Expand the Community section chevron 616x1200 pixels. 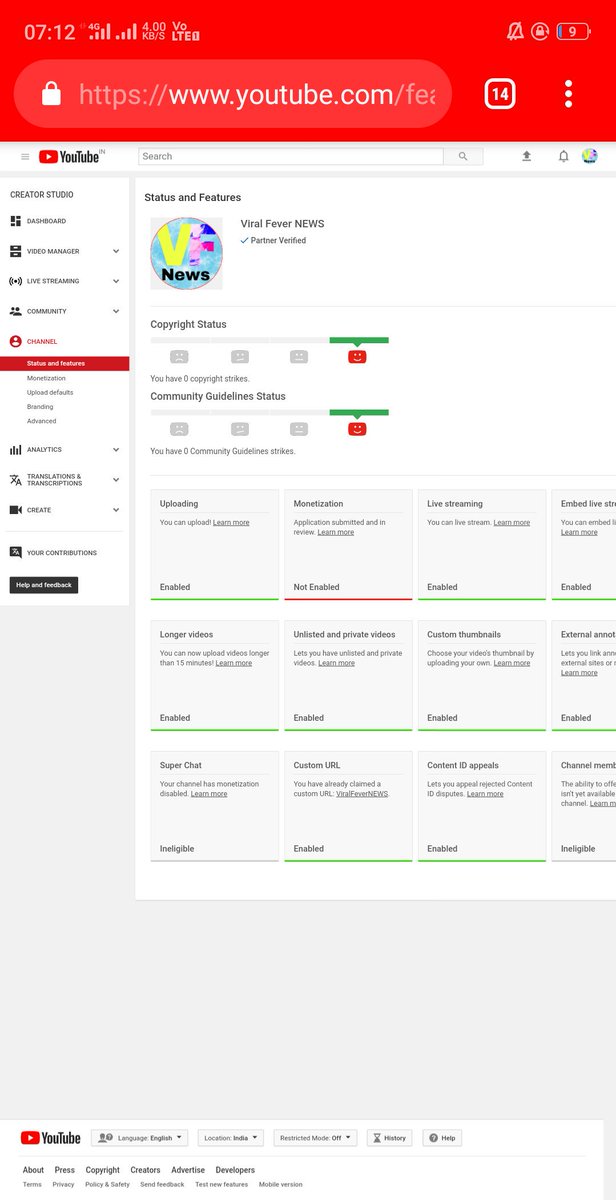pyautogui.click(x=116, y=311)
